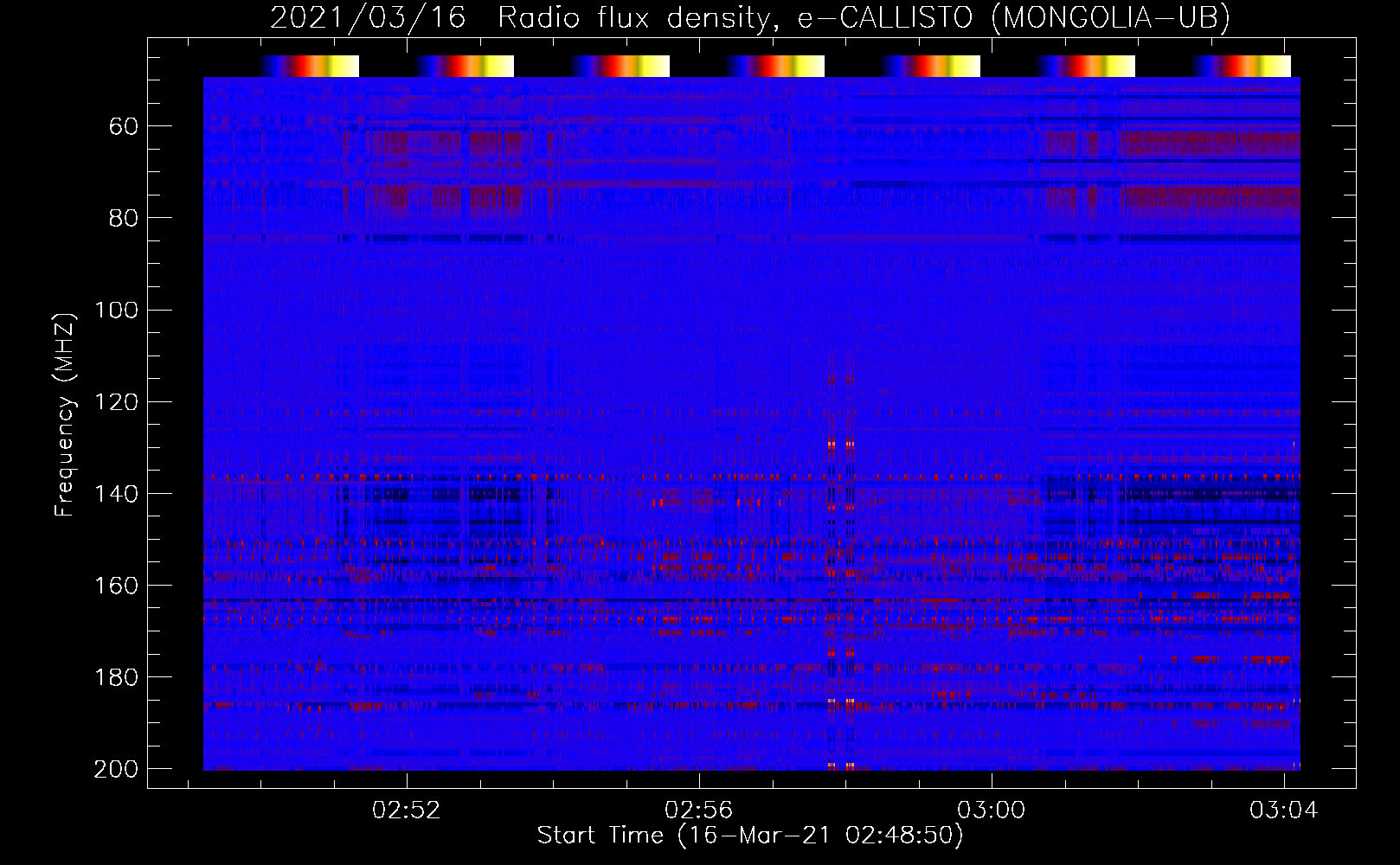Click the 03:00 time tick label
Viewport: 1400px width, 865px height.
pos(991,811)
